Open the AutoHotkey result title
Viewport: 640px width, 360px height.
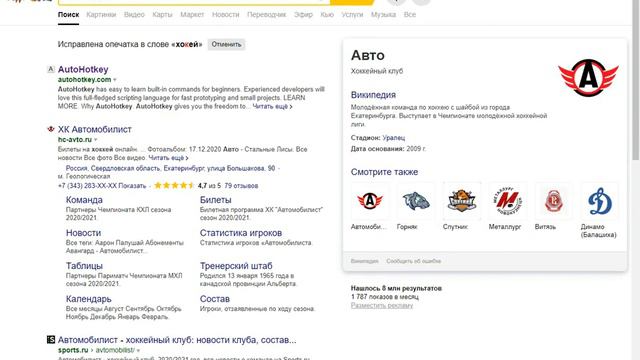point(83,69)
